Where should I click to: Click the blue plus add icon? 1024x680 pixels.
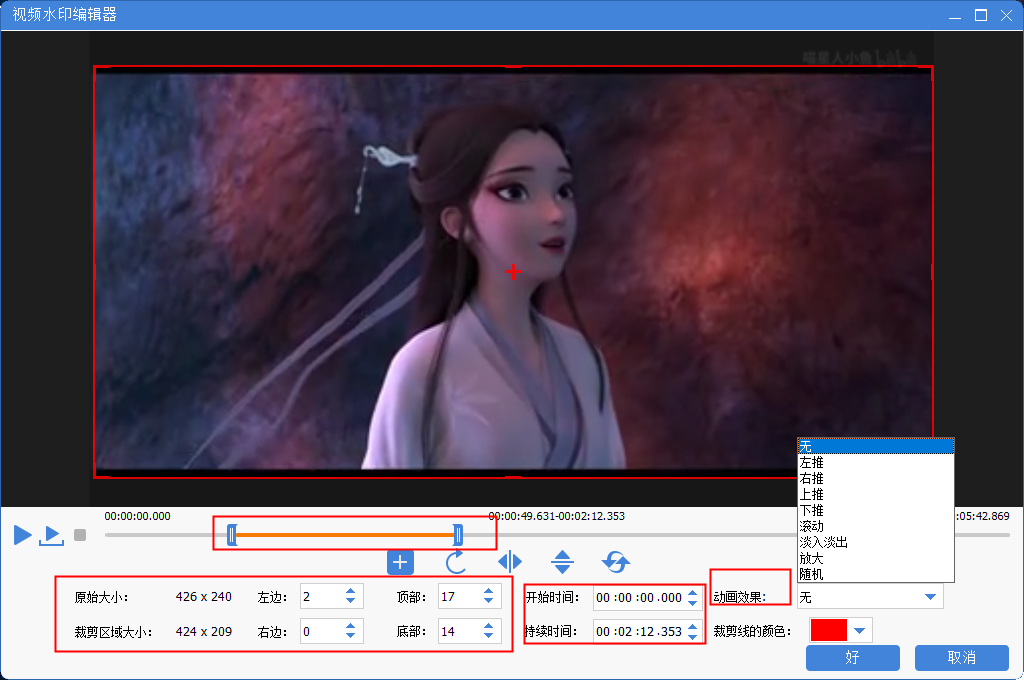pos(400,562)
